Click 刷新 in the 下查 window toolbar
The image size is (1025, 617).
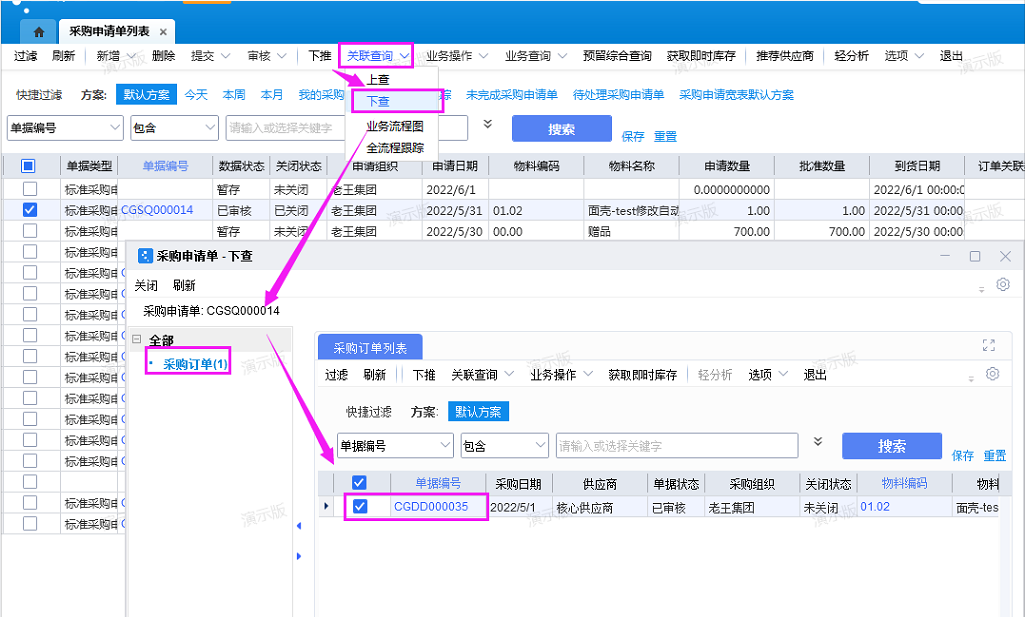click(x=184, y=286)
